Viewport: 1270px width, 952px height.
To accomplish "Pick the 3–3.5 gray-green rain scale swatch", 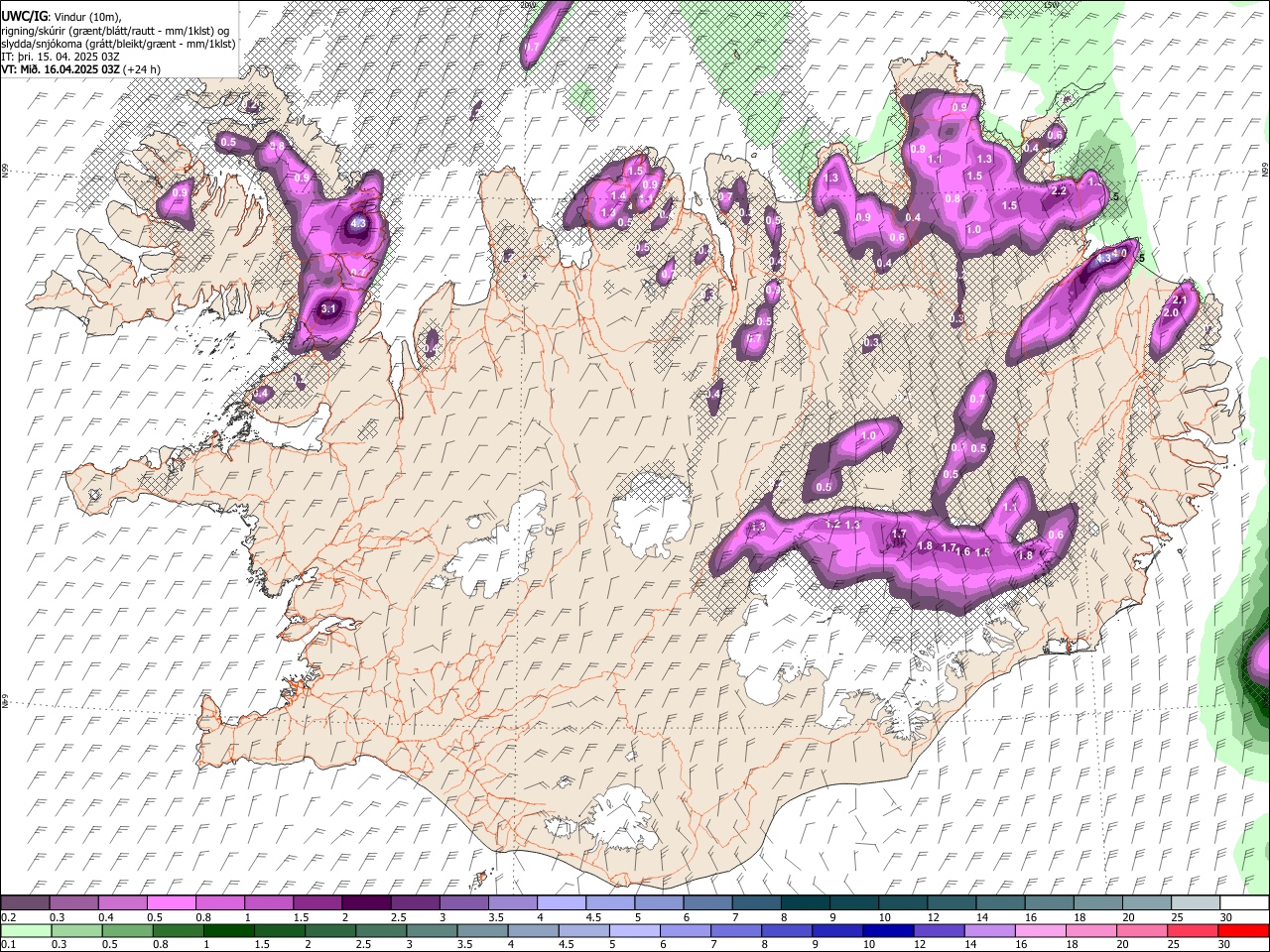I will [x=433, y=930].
